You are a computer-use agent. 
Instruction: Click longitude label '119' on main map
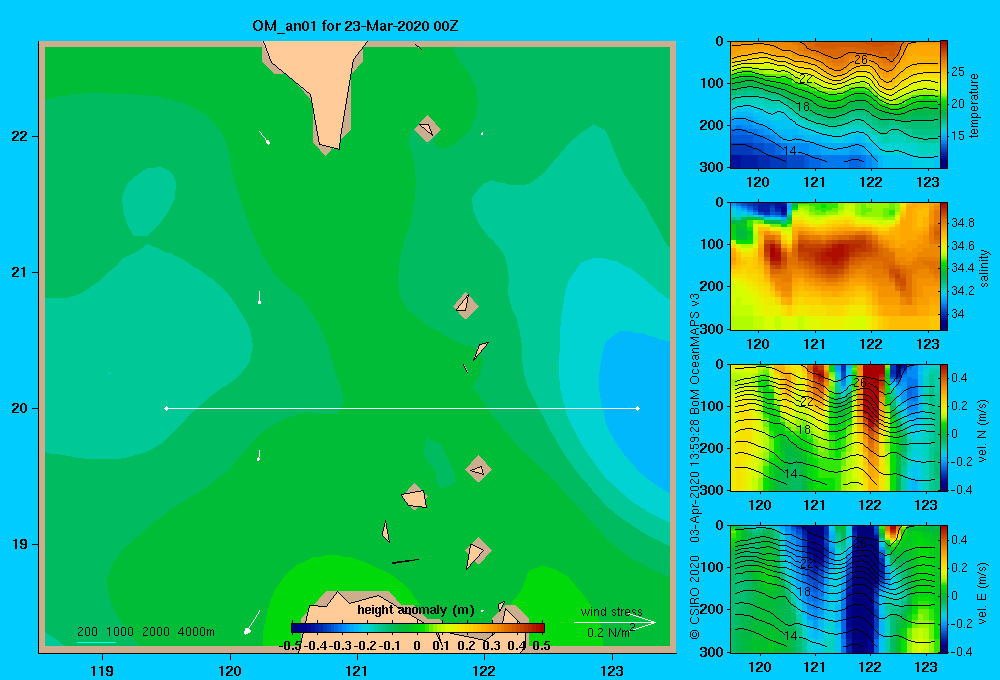pos(102,670)
